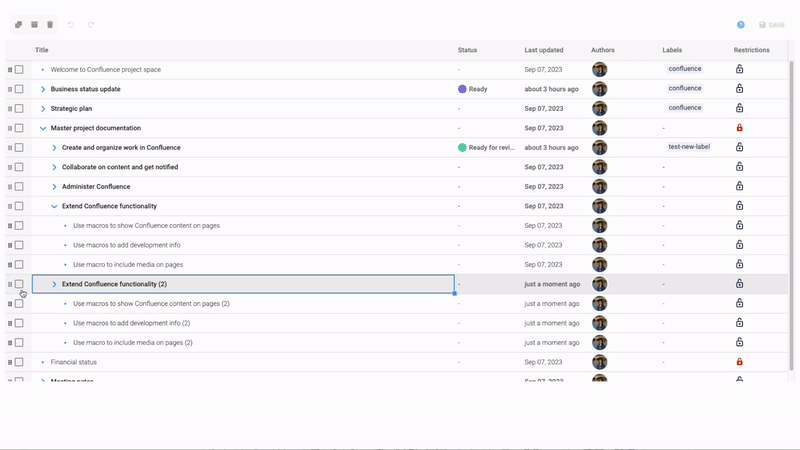Check the box for Business status update
The image size is (800, 450).
(x=19, y=89)
